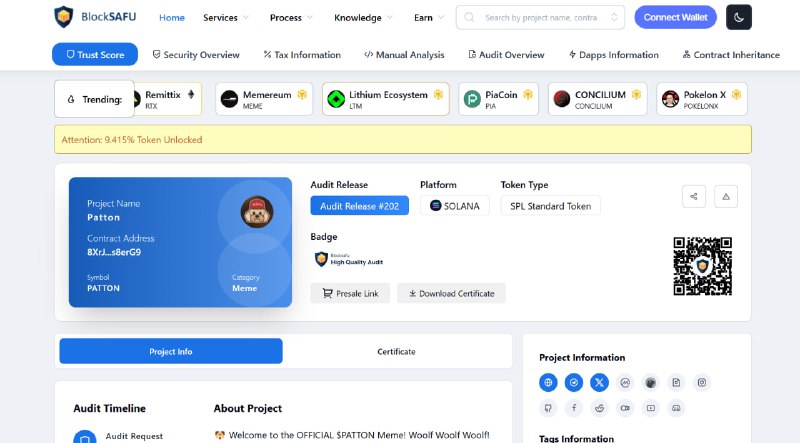Click the SOLANA platform tag
Screen dimensions: 800x443
tap(455, 206)
